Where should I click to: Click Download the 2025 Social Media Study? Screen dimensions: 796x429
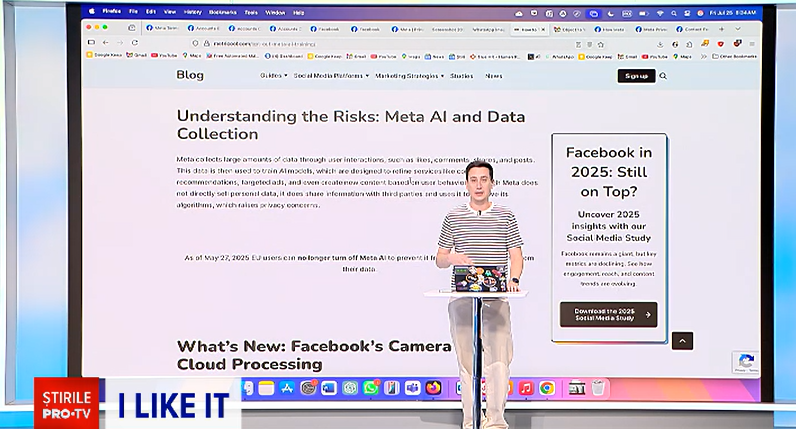(608, 314)
